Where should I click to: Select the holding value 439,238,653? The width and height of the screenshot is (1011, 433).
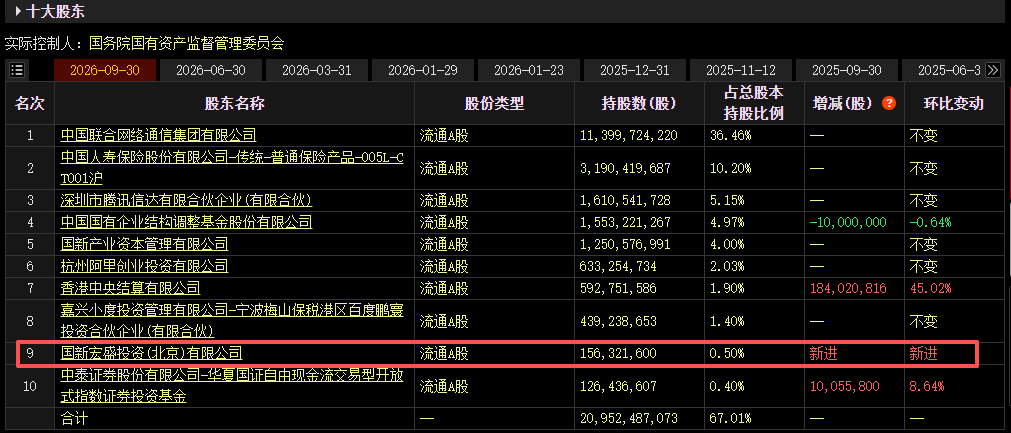pyautogui.click(x=618, y=322)
